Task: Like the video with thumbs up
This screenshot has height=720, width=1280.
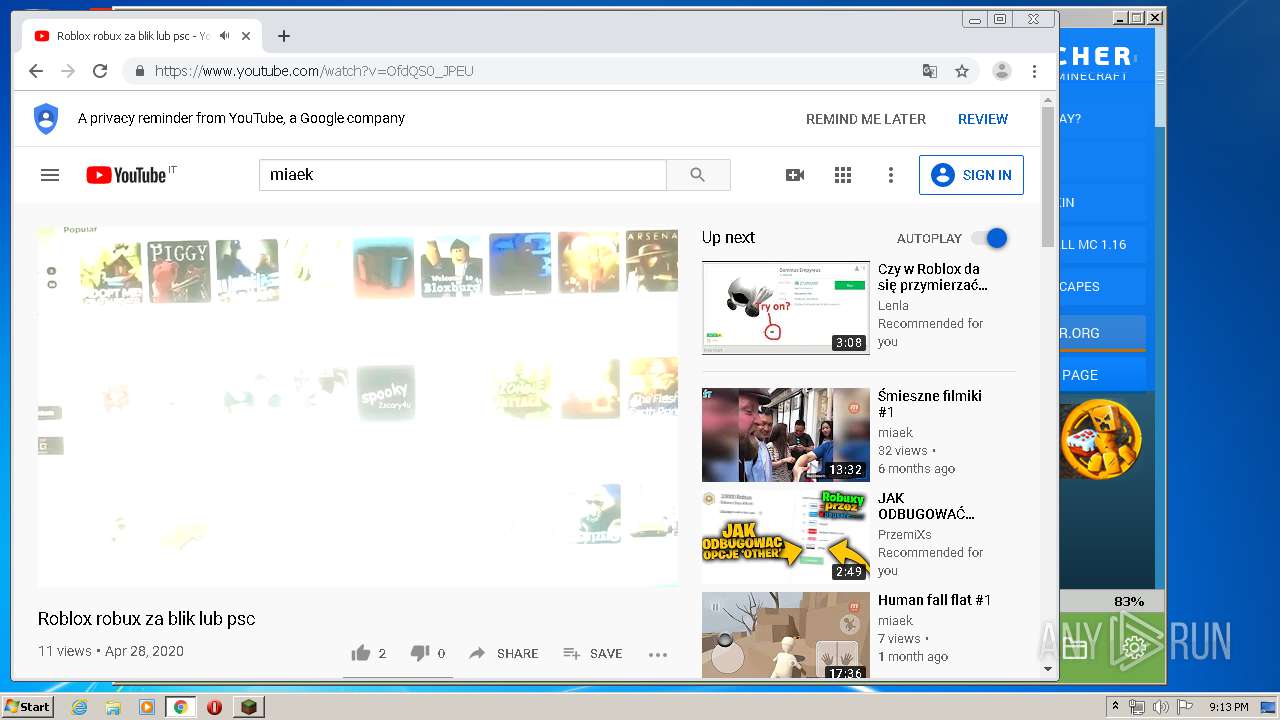Action: point(361,653)
